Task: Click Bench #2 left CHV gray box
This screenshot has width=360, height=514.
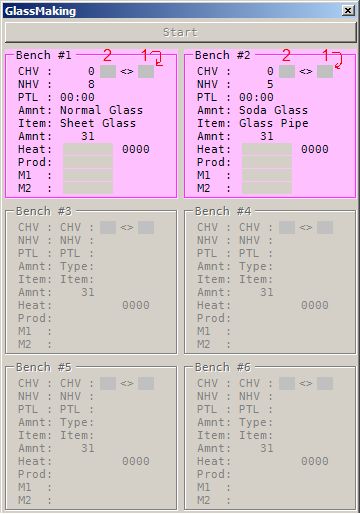Action: (x=287, y=71)
